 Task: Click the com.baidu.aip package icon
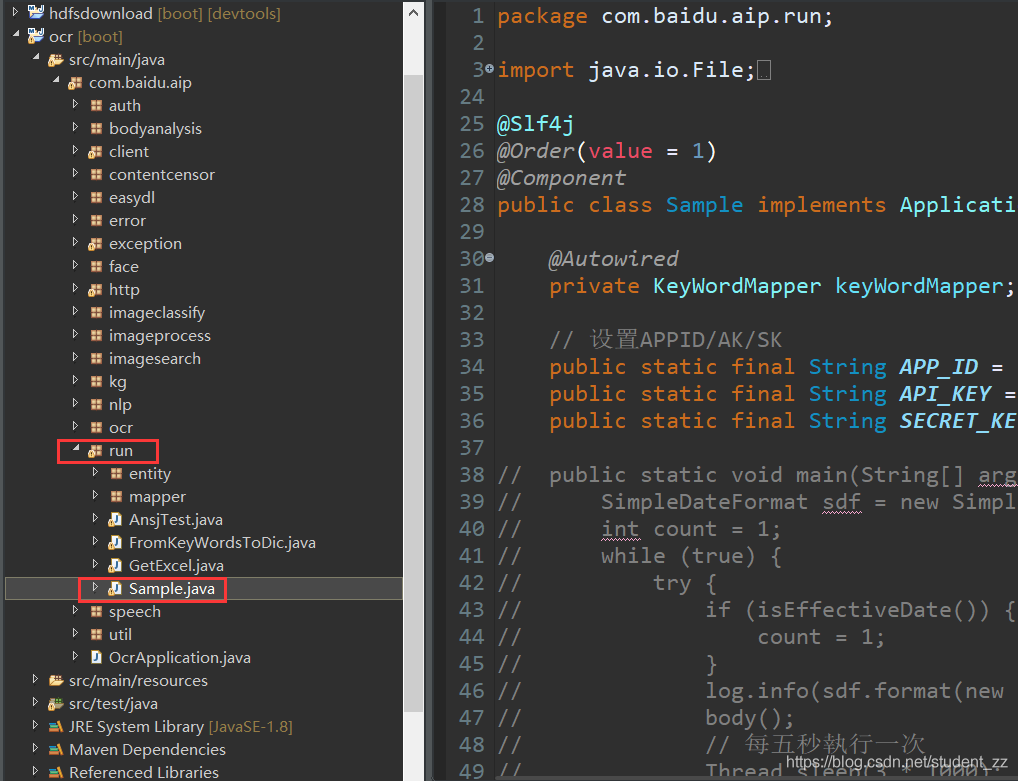(x=75, y=82)
